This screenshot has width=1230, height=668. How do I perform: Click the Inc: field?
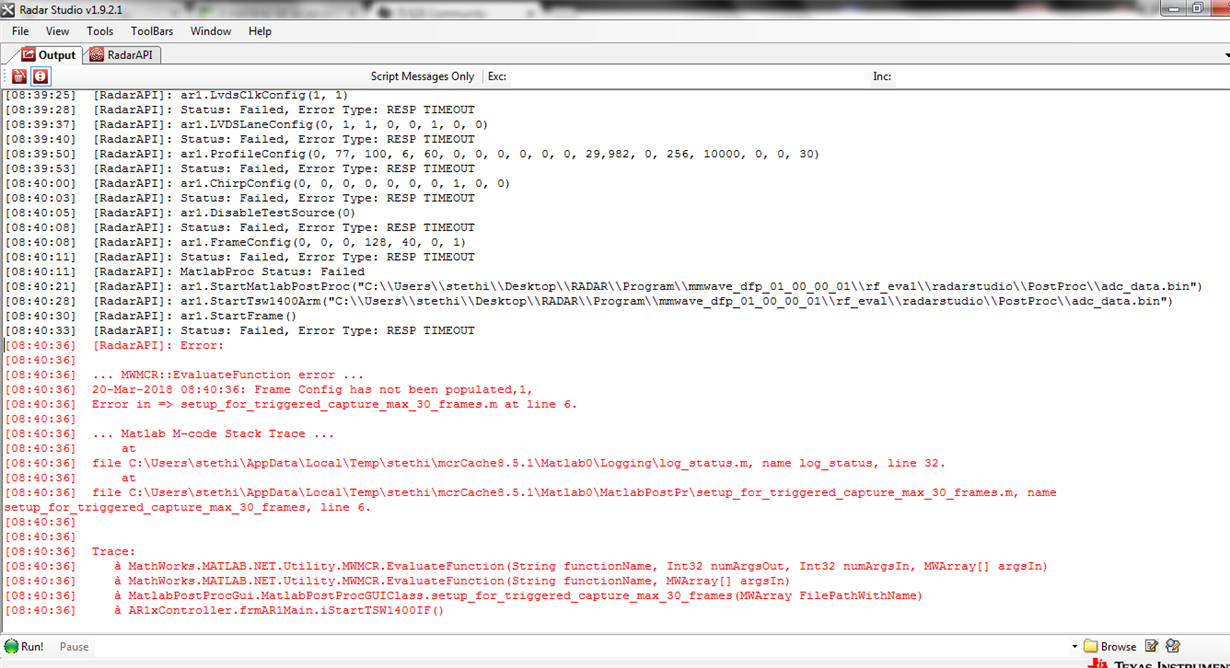1060,76
